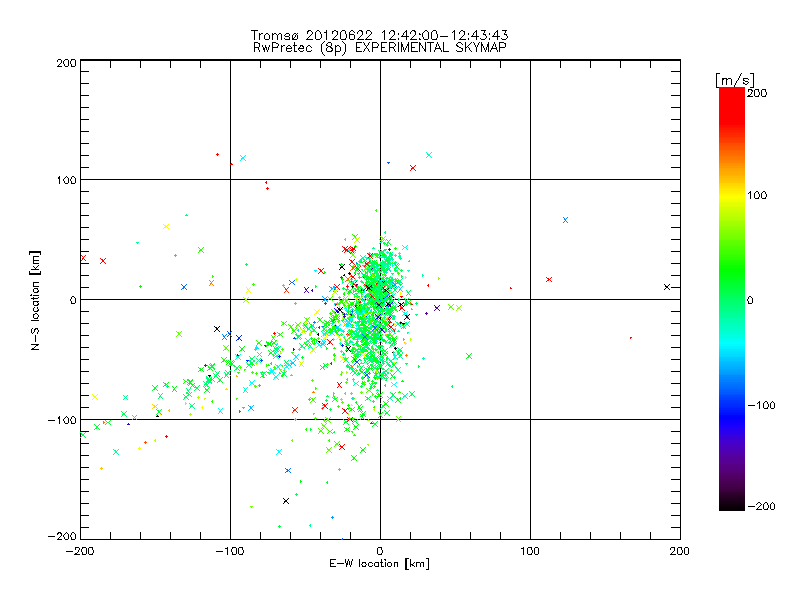Click the blue cross marker near east 125 km

(x=565, y=220)
